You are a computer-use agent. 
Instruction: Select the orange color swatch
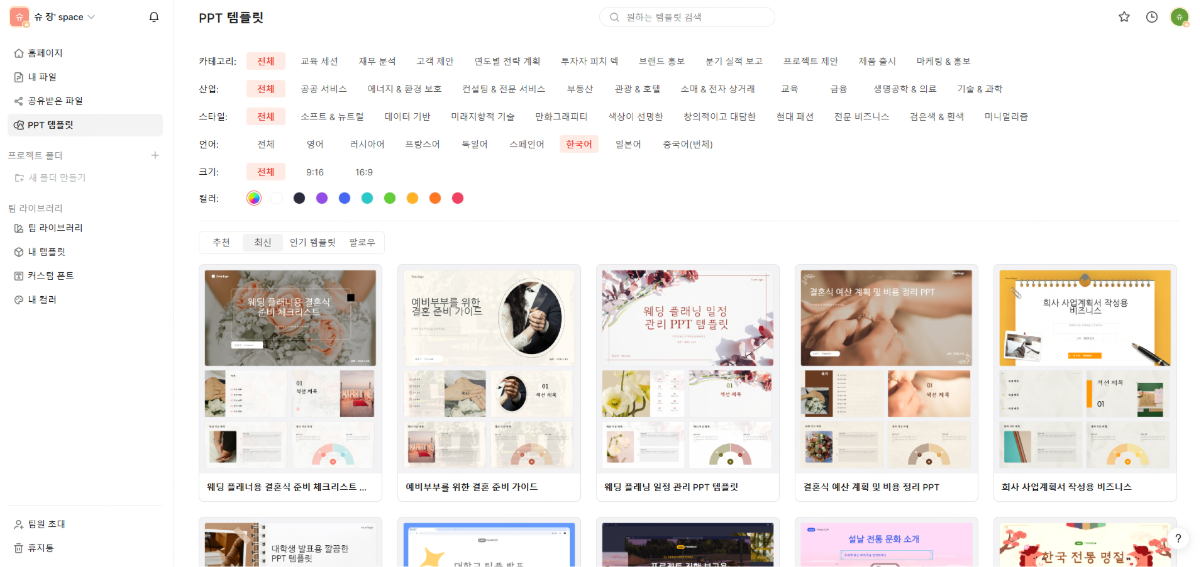(435, 198)
